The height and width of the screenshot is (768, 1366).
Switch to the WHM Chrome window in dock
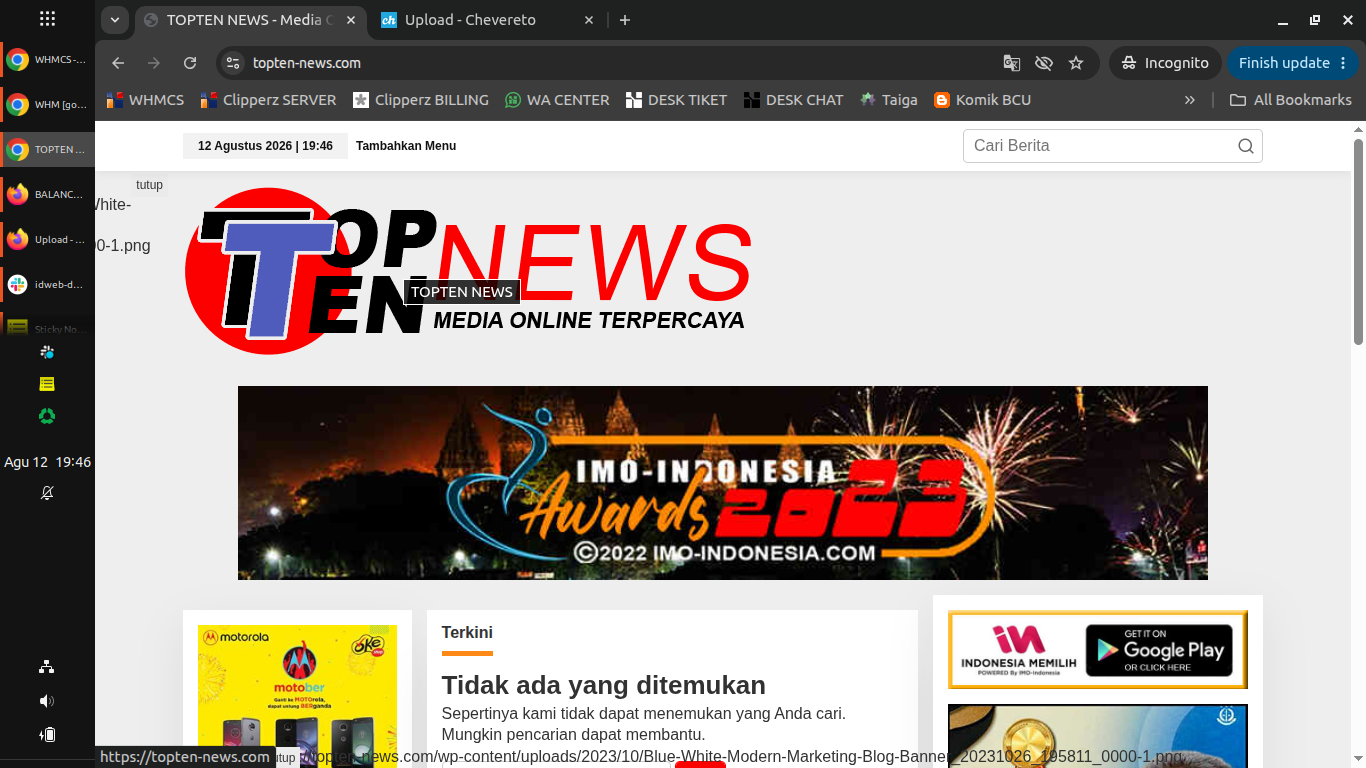tap(47, 104)
